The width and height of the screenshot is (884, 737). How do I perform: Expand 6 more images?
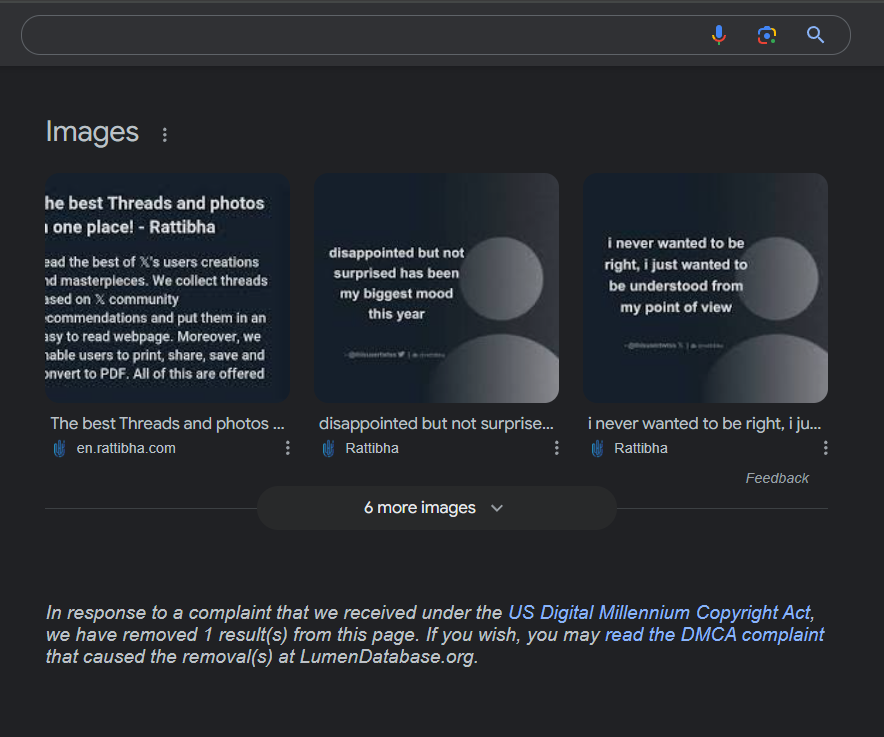point(420,508)
